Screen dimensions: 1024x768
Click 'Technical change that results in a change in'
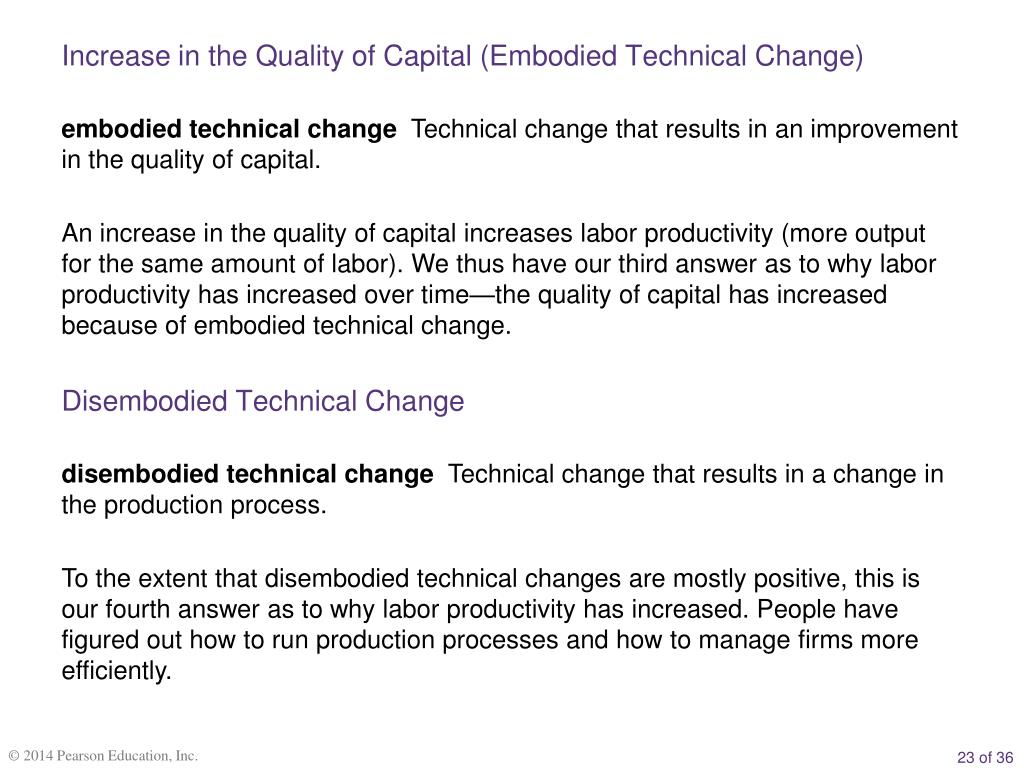696,474
